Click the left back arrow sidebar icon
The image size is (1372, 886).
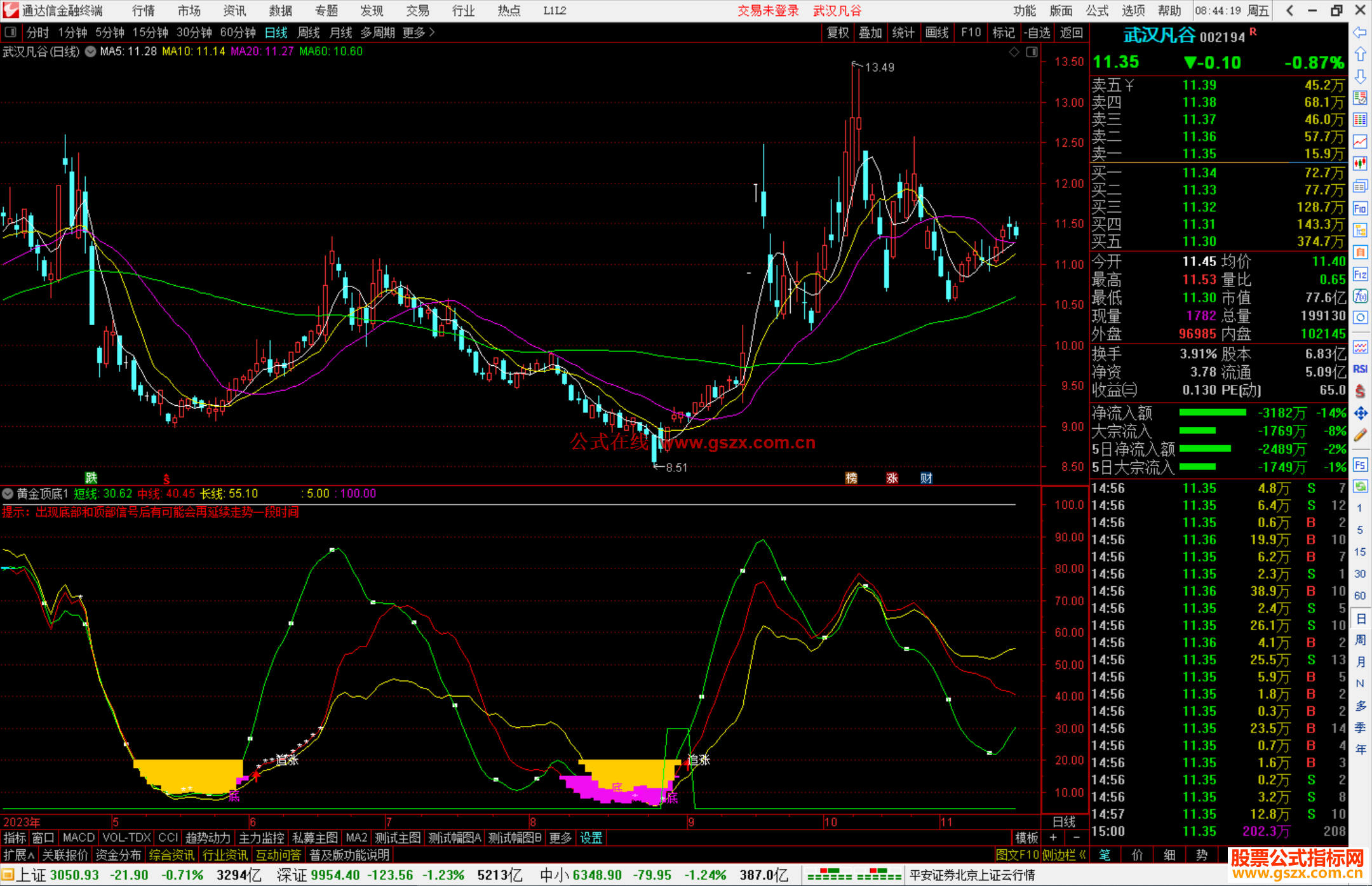point(1360,32)
